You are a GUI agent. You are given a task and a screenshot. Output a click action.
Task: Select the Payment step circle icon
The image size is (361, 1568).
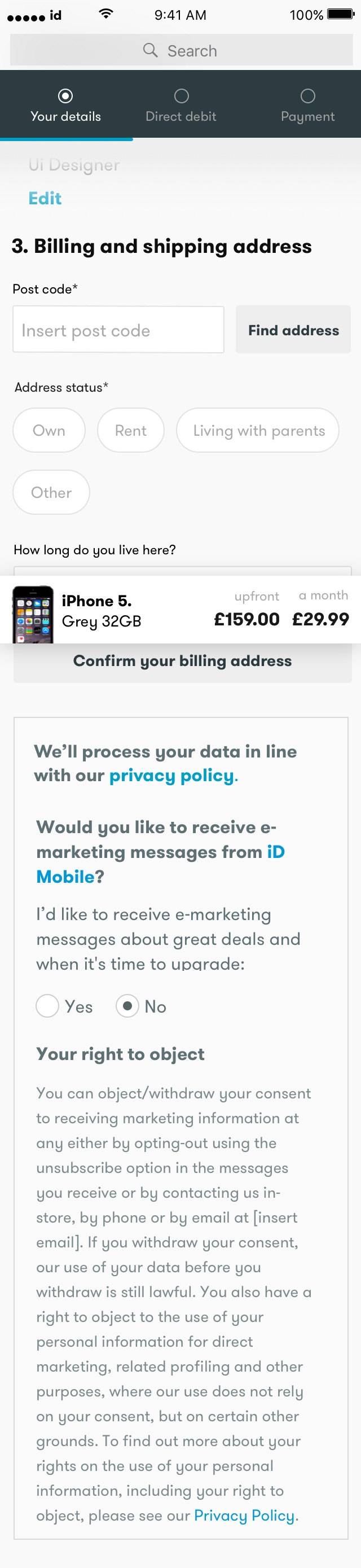pyautogui.click(x=308, y=96)
